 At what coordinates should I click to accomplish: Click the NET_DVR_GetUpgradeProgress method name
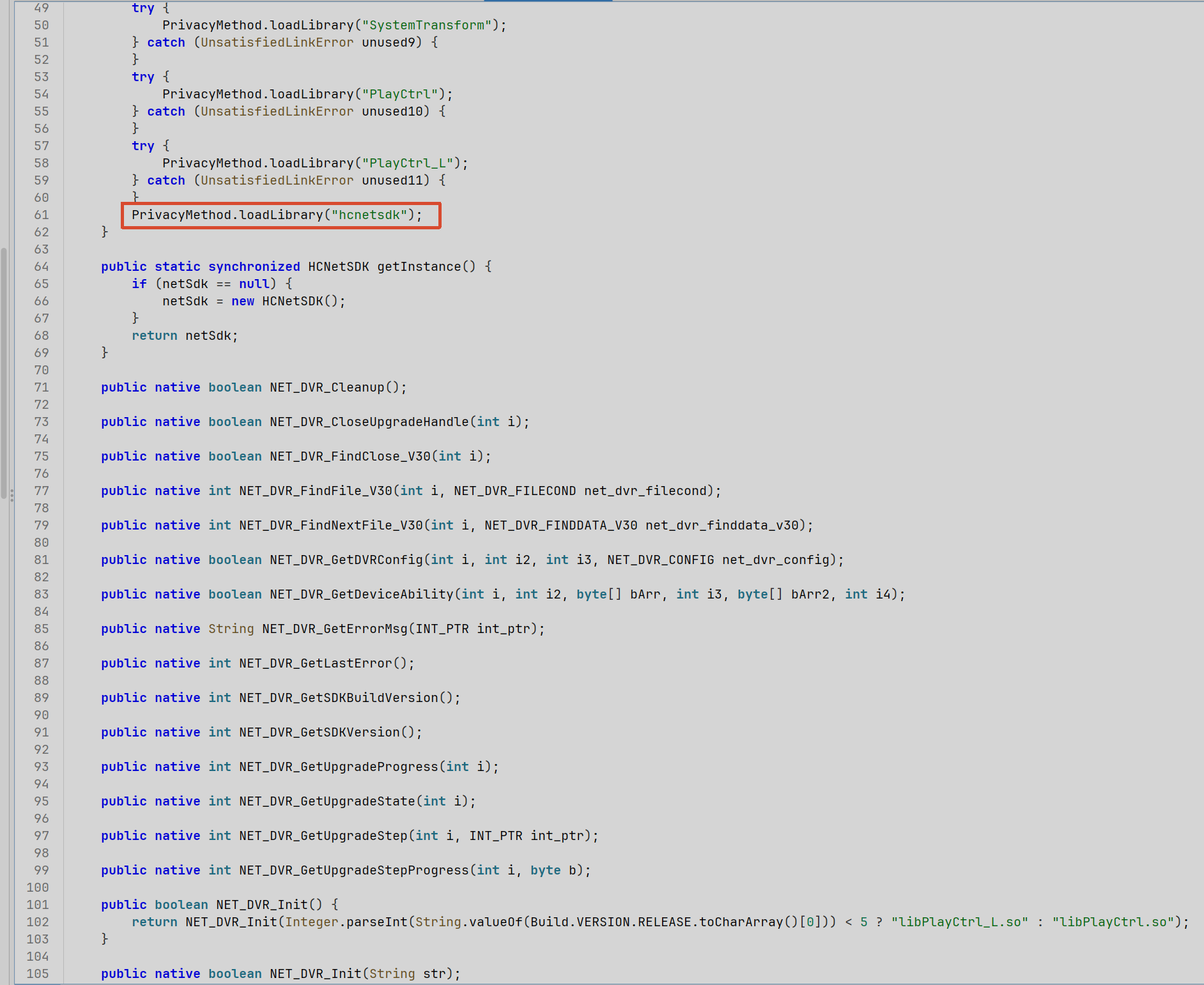338,767
